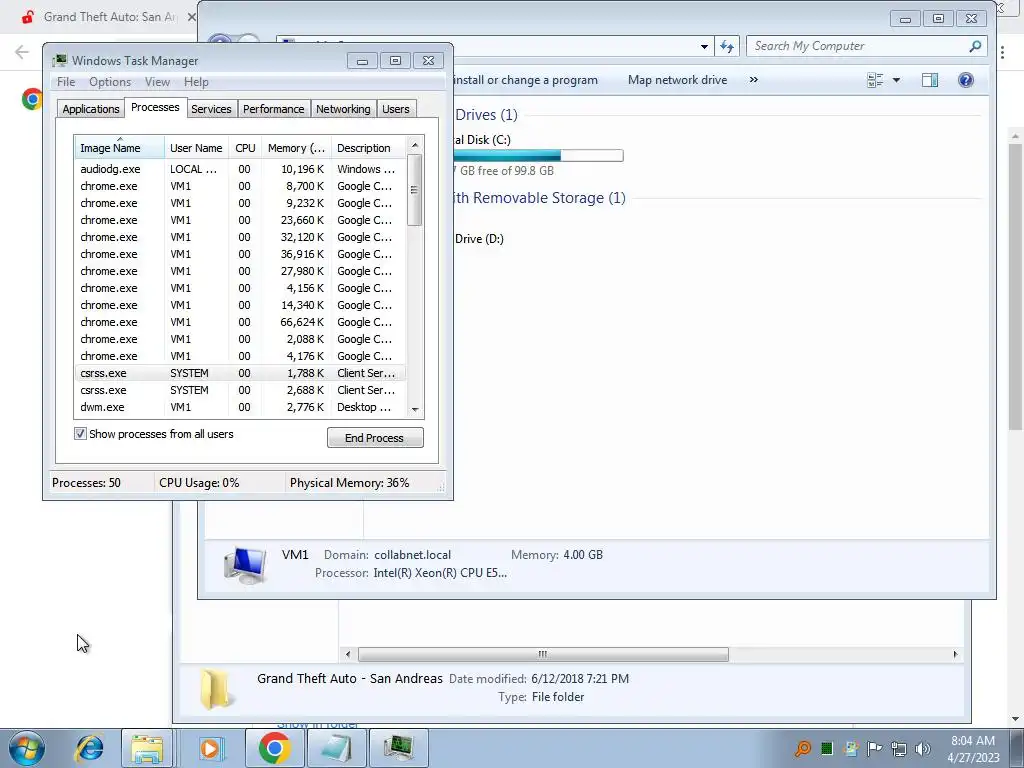Sort by Memory column header
Image resolution: width=1024 pixels, height=768 pixels.
pyautogui.click(x=296, y=148)
